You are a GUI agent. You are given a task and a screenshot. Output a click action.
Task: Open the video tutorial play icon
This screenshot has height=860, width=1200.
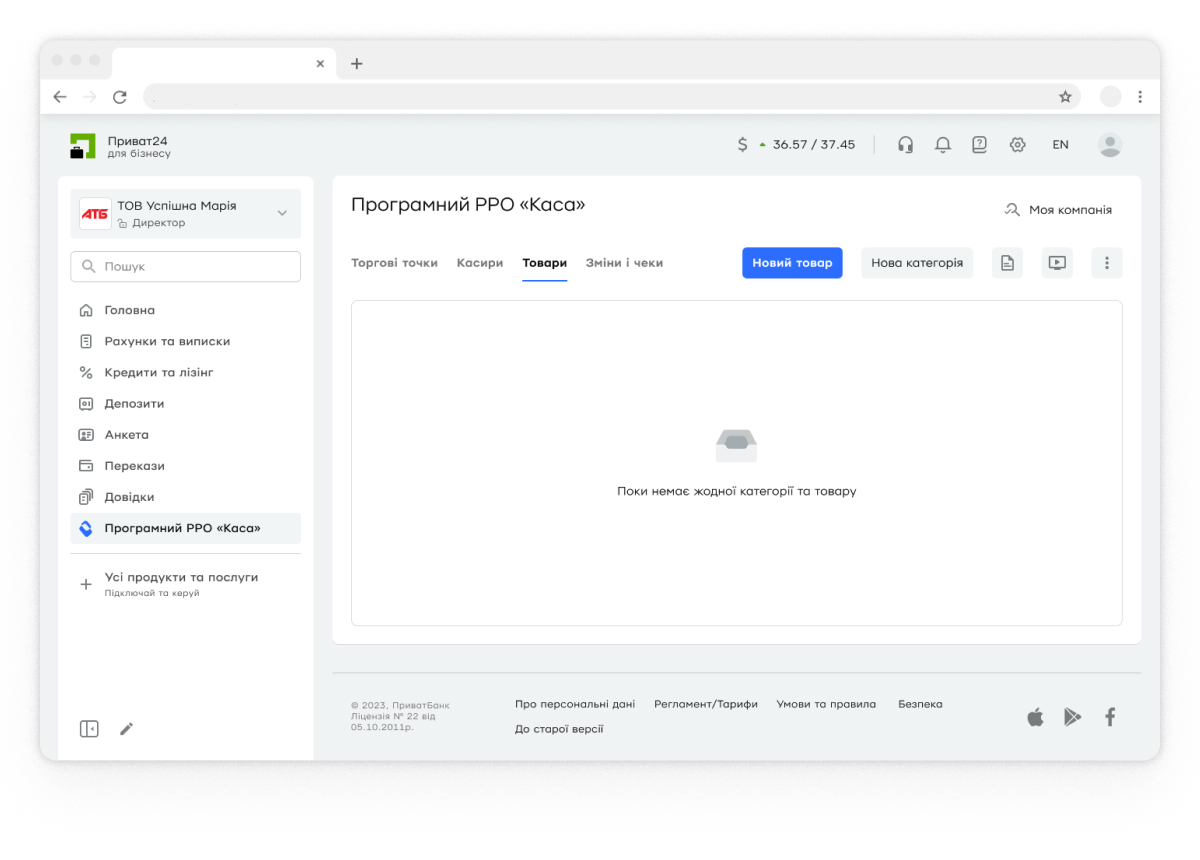pyautogui.click(x=1057, y=263)
